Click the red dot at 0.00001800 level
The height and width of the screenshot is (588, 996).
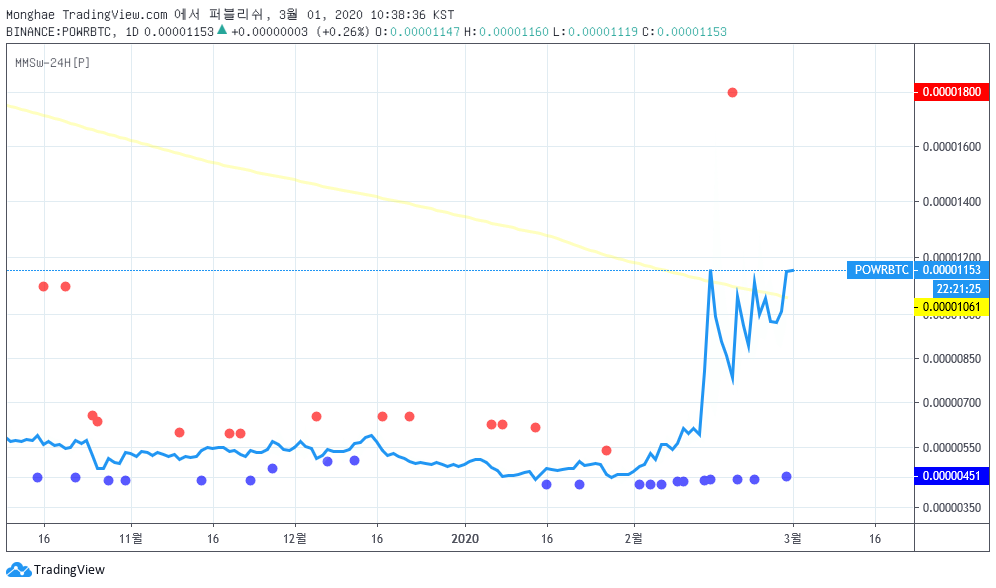tap(732, 93)
